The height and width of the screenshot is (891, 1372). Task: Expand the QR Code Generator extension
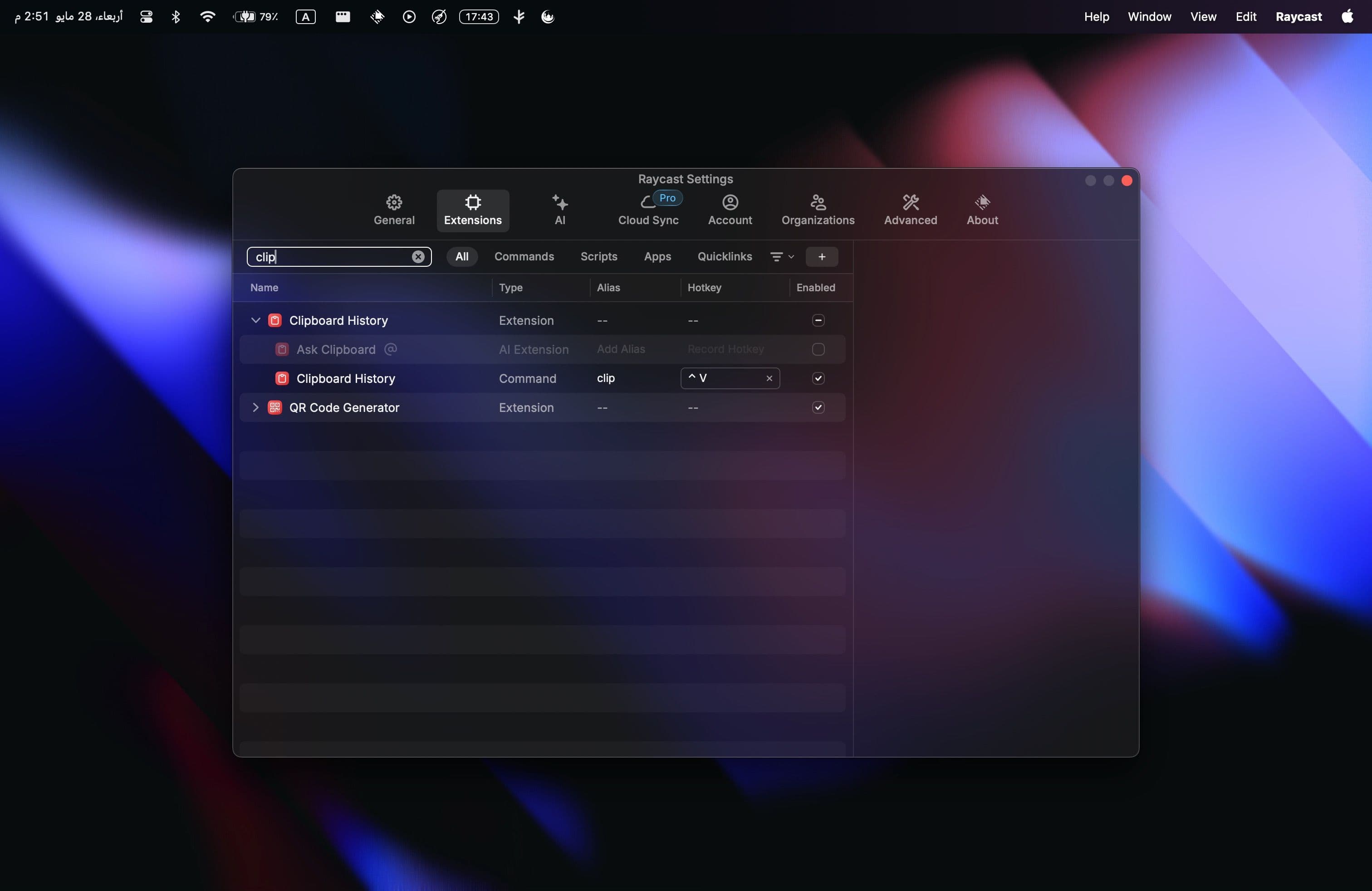[256, 407]
